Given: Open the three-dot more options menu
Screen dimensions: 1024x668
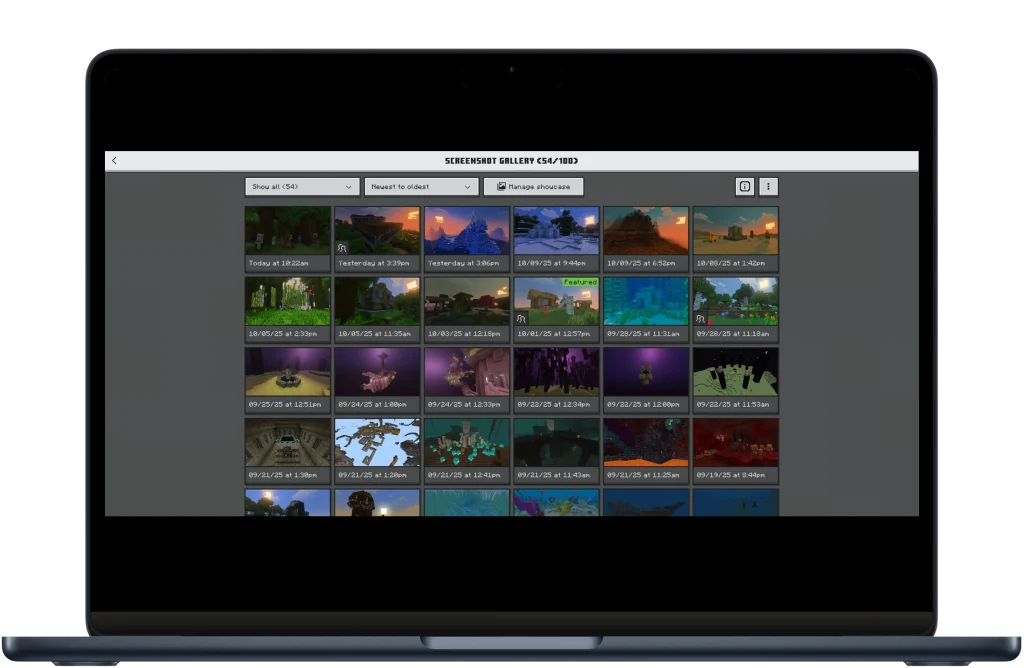Looking at the screenshot, I should tap(769, 187).
